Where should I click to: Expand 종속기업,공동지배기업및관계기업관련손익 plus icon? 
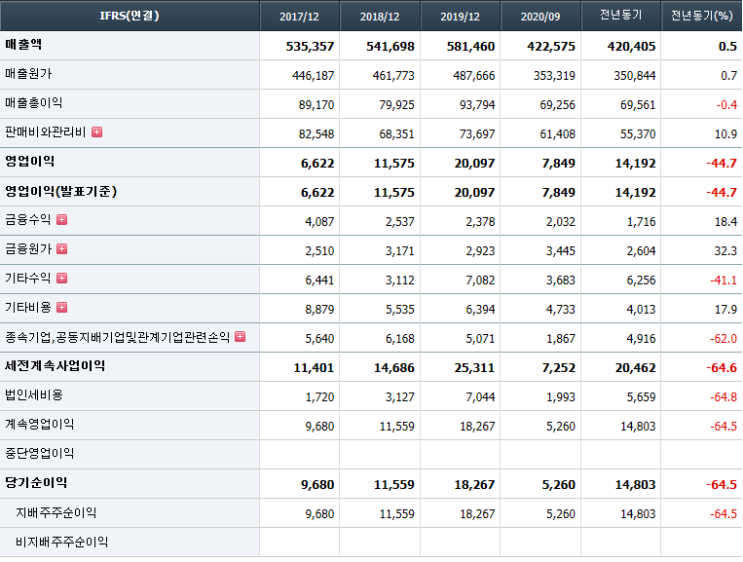point(240,336)
